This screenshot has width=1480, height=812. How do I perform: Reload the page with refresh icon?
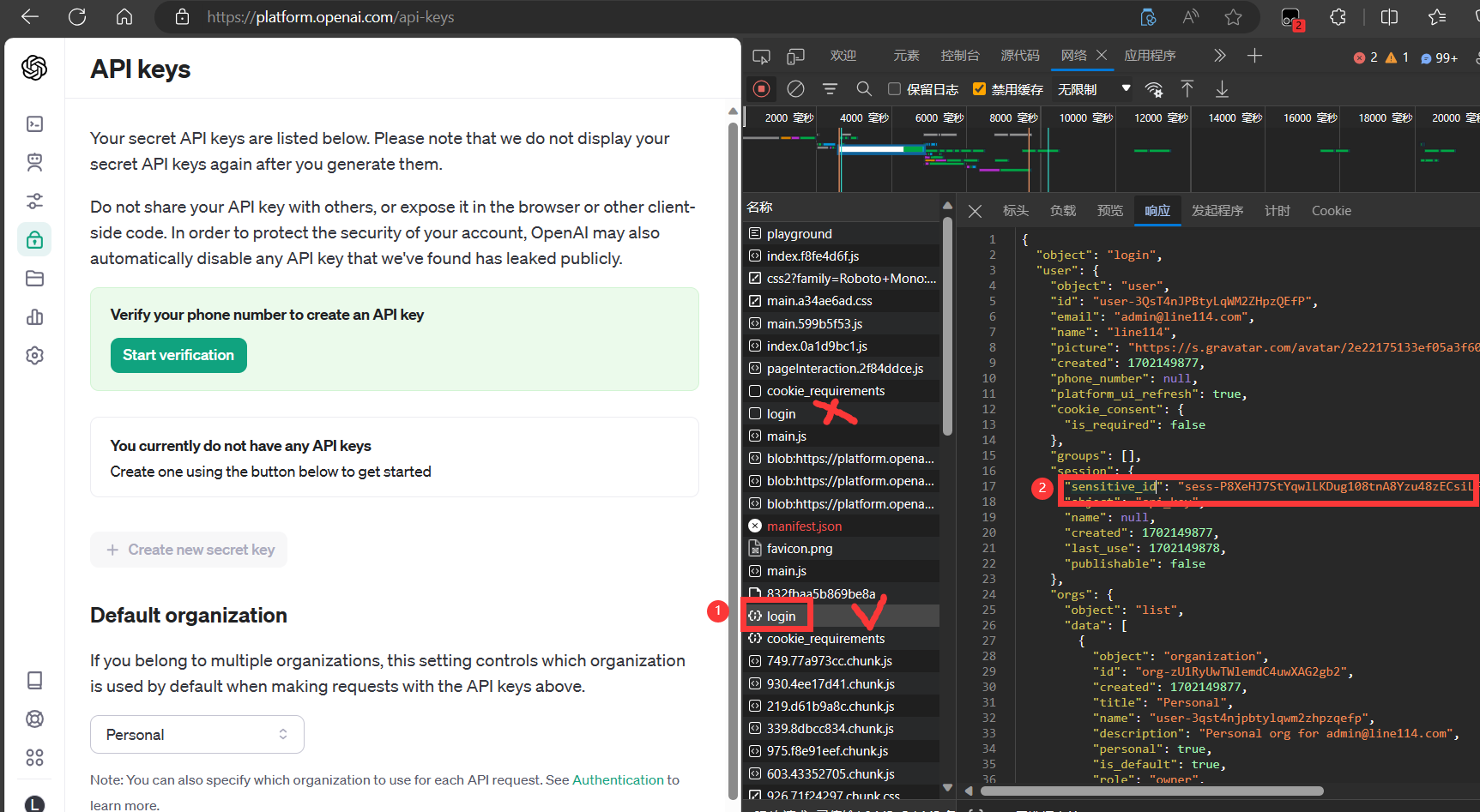click(77, 17)
